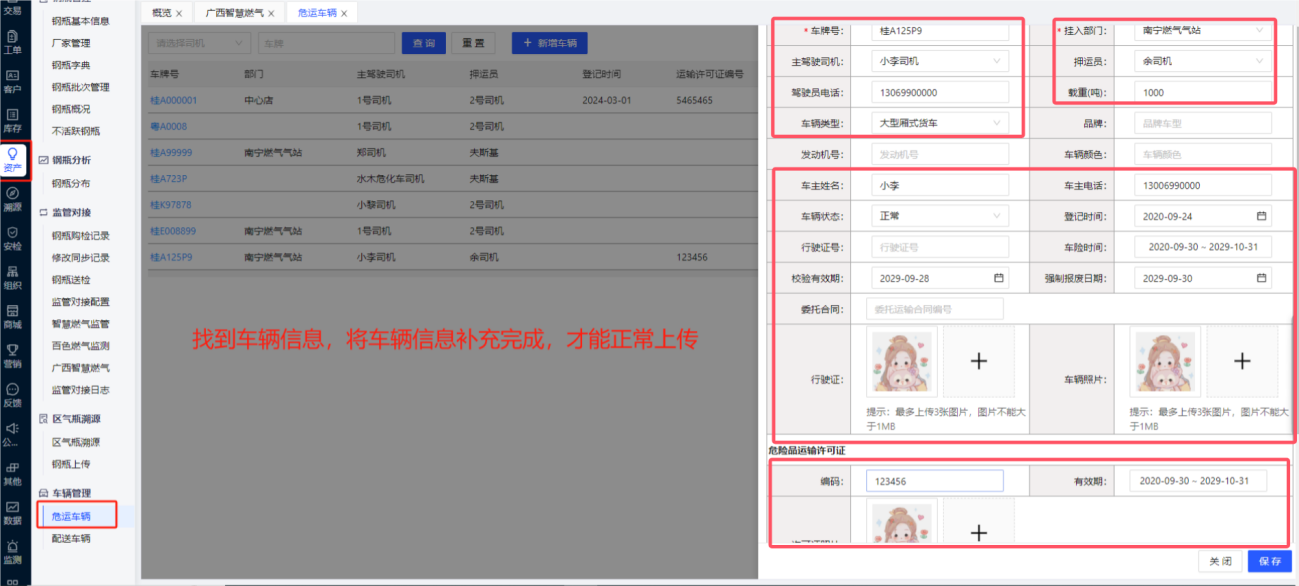1299x586 pixels.
Task: Click the 发动机号 input field
Action: point(939,155)
